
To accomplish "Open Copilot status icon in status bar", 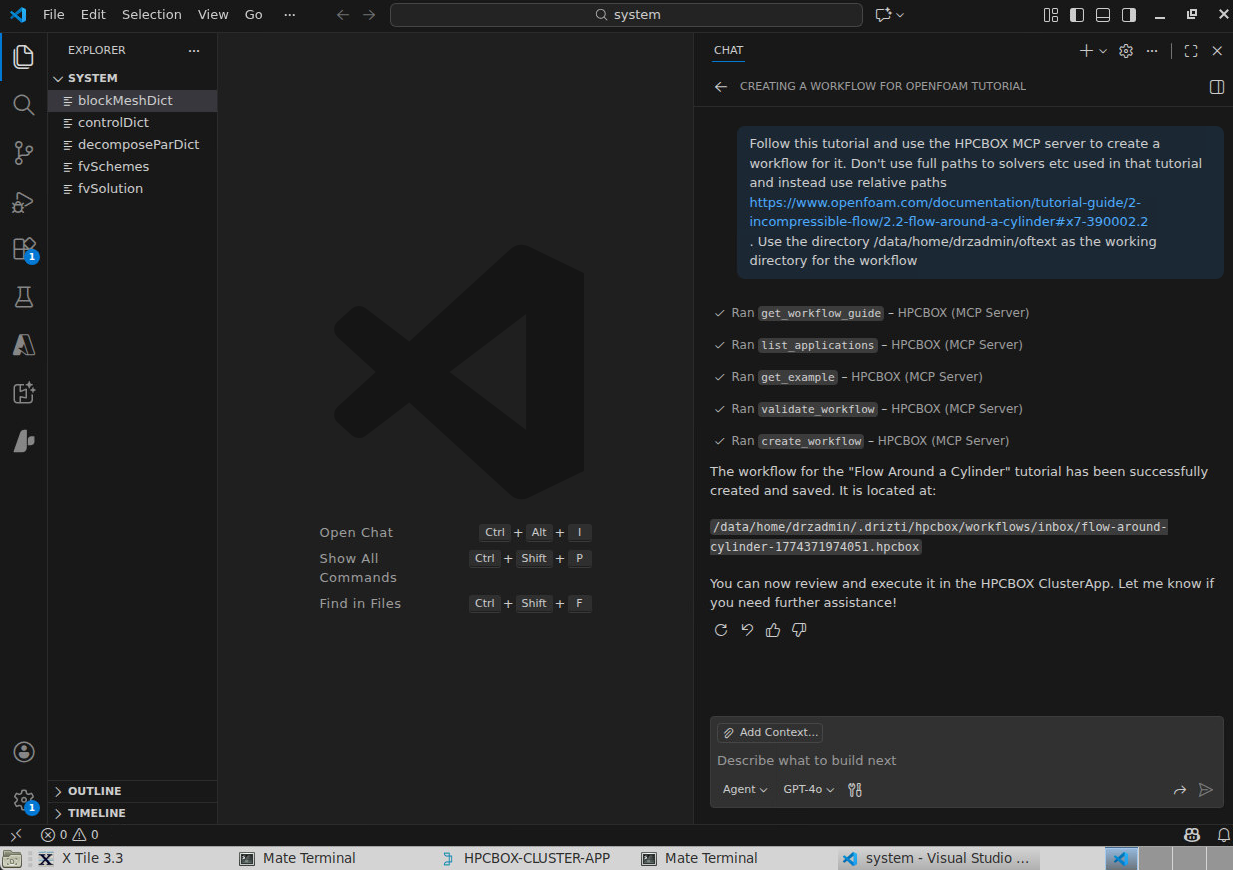I will click(x=1192, y=835).
